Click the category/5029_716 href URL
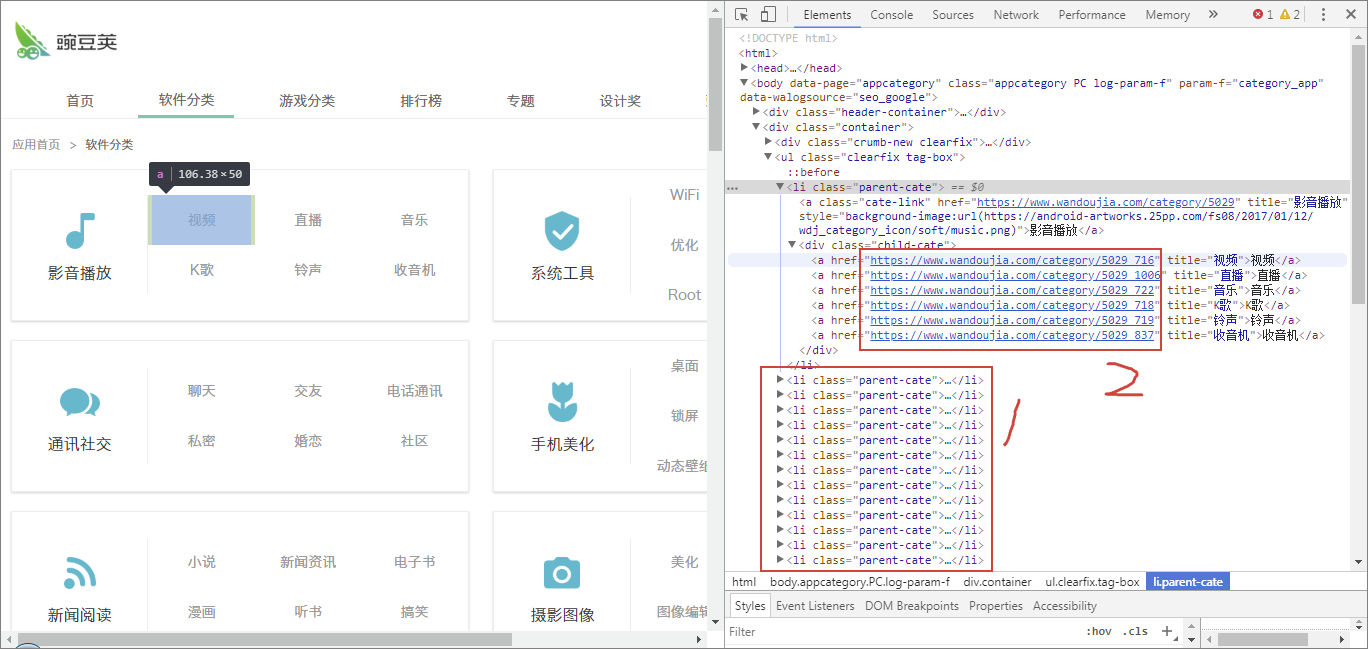Screen dimensions: 1368x649 click(x=1011, y=260)
